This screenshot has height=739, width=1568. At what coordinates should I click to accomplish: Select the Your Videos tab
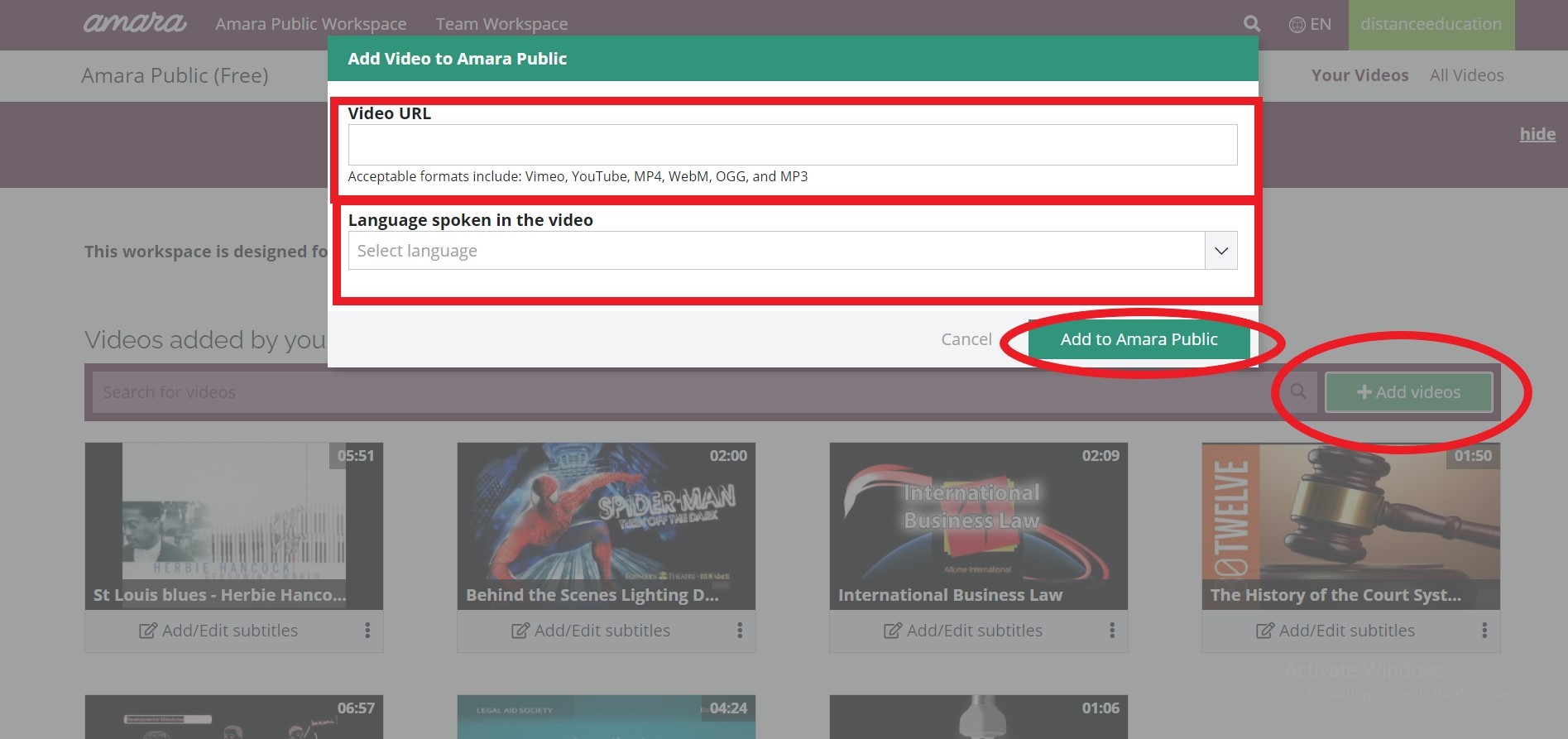(1359, 75)
